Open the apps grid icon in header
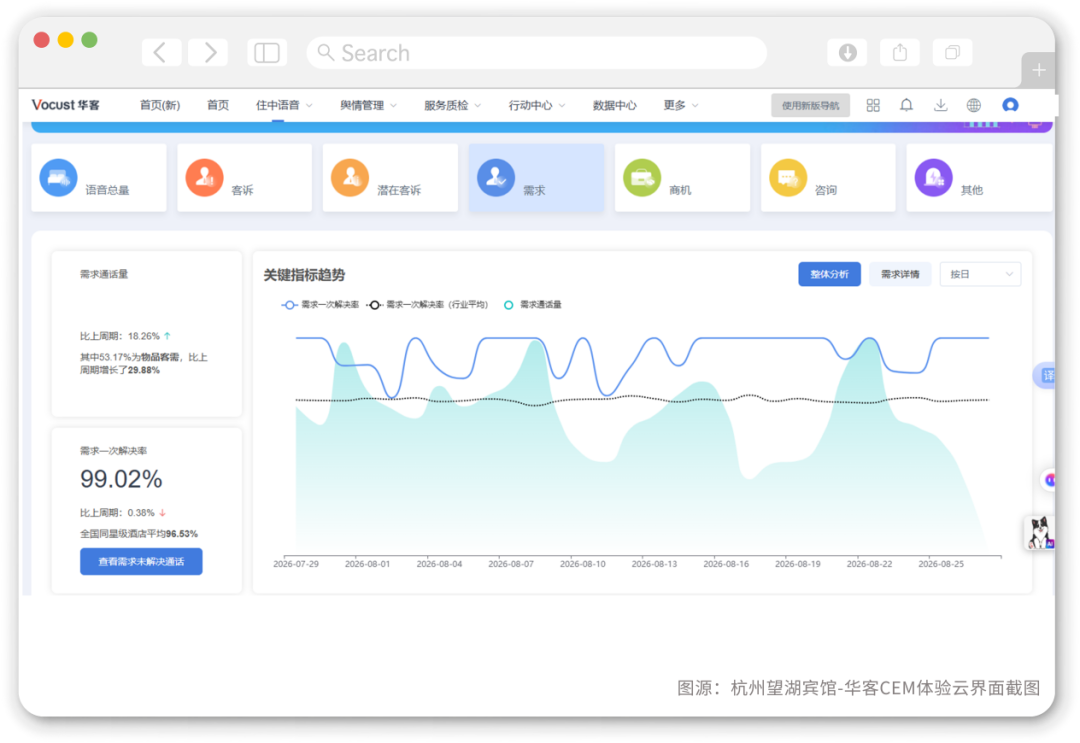 pos(873,105)
